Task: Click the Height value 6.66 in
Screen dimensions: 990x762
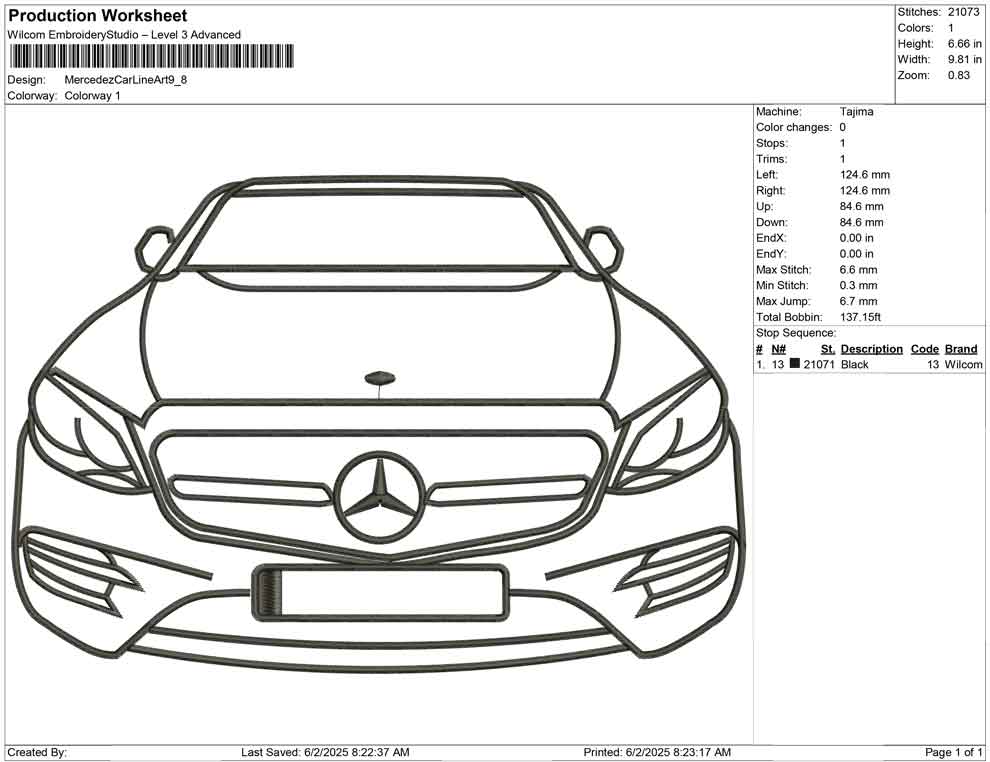Action: (x=965, y=44)
